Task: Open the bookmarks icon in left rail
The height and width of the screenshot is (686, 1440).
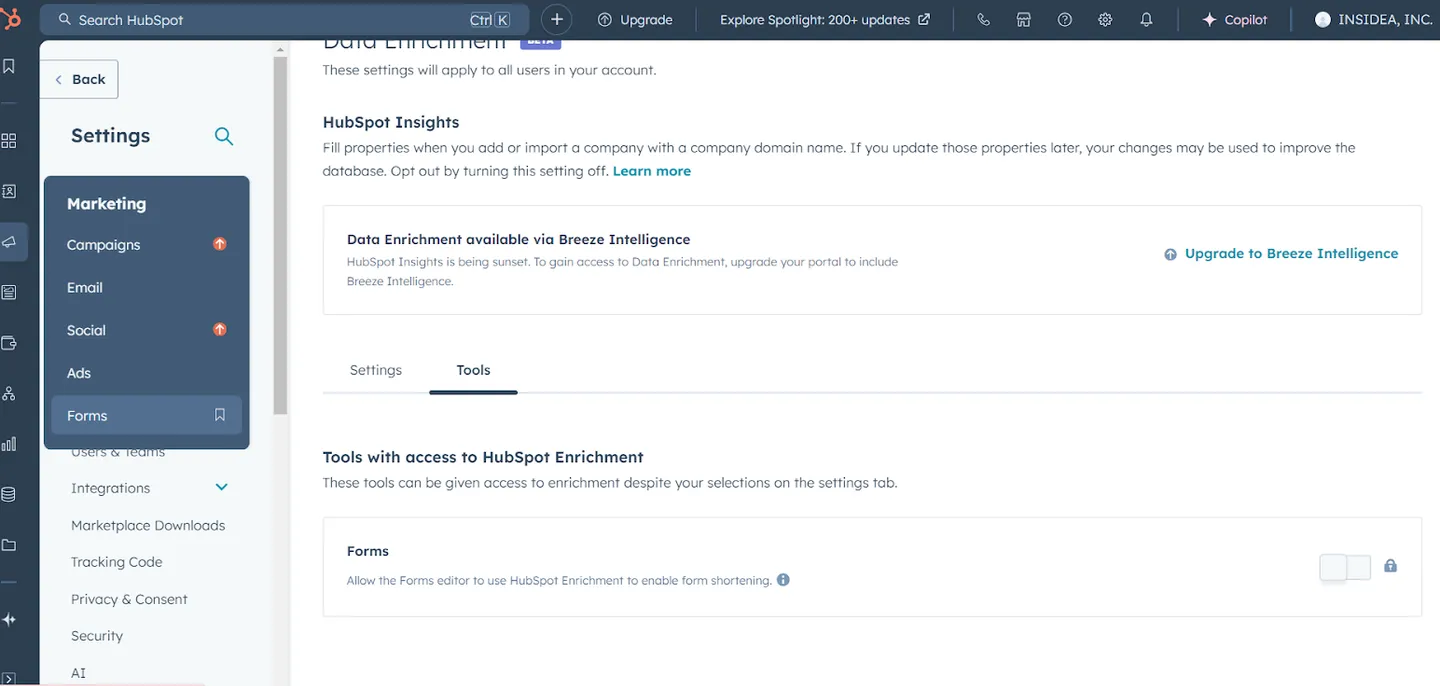Action: (x=9, y=66)
